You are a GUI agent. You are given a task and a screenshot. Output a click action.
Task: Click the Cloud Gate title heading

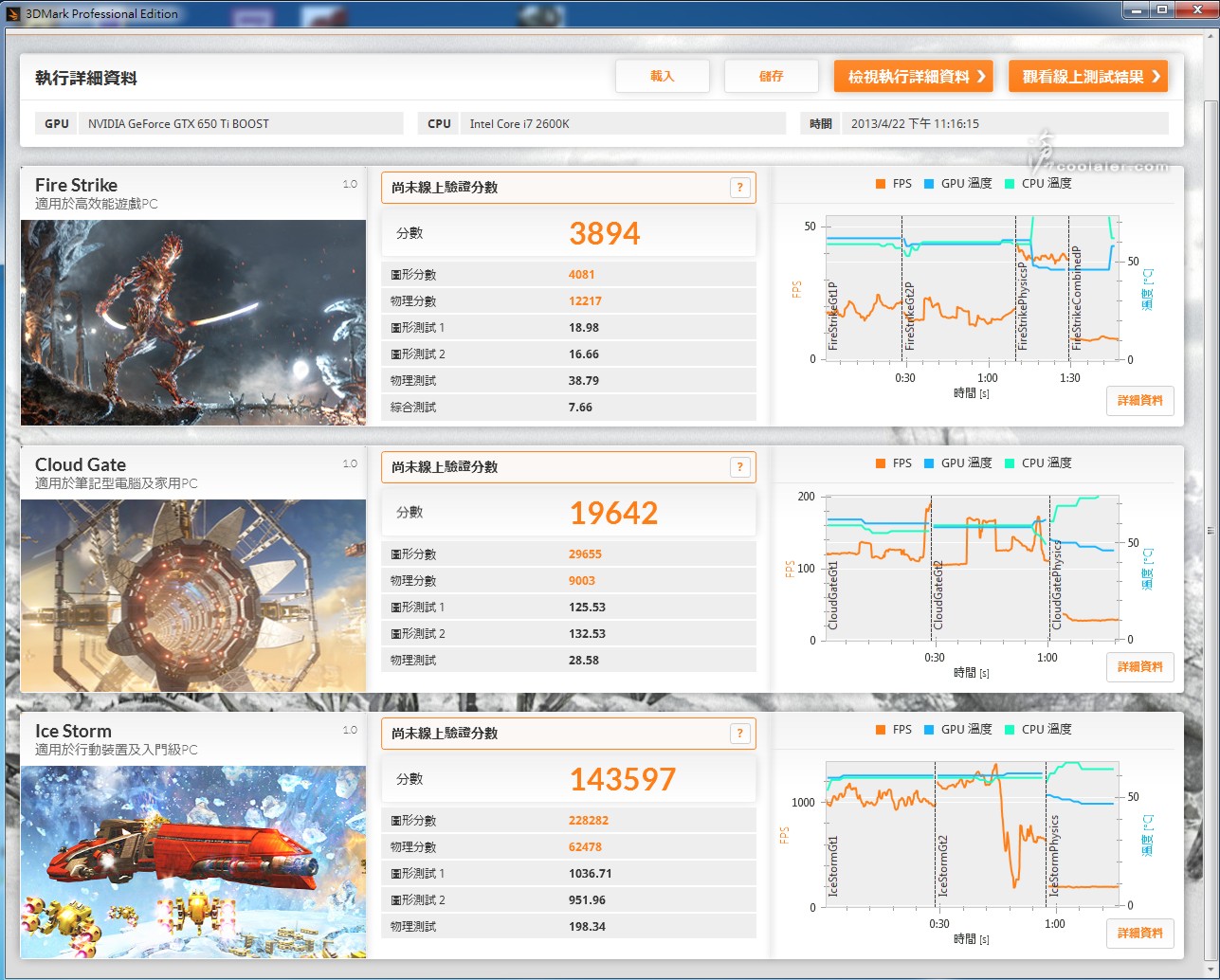[x=81, y=464]
